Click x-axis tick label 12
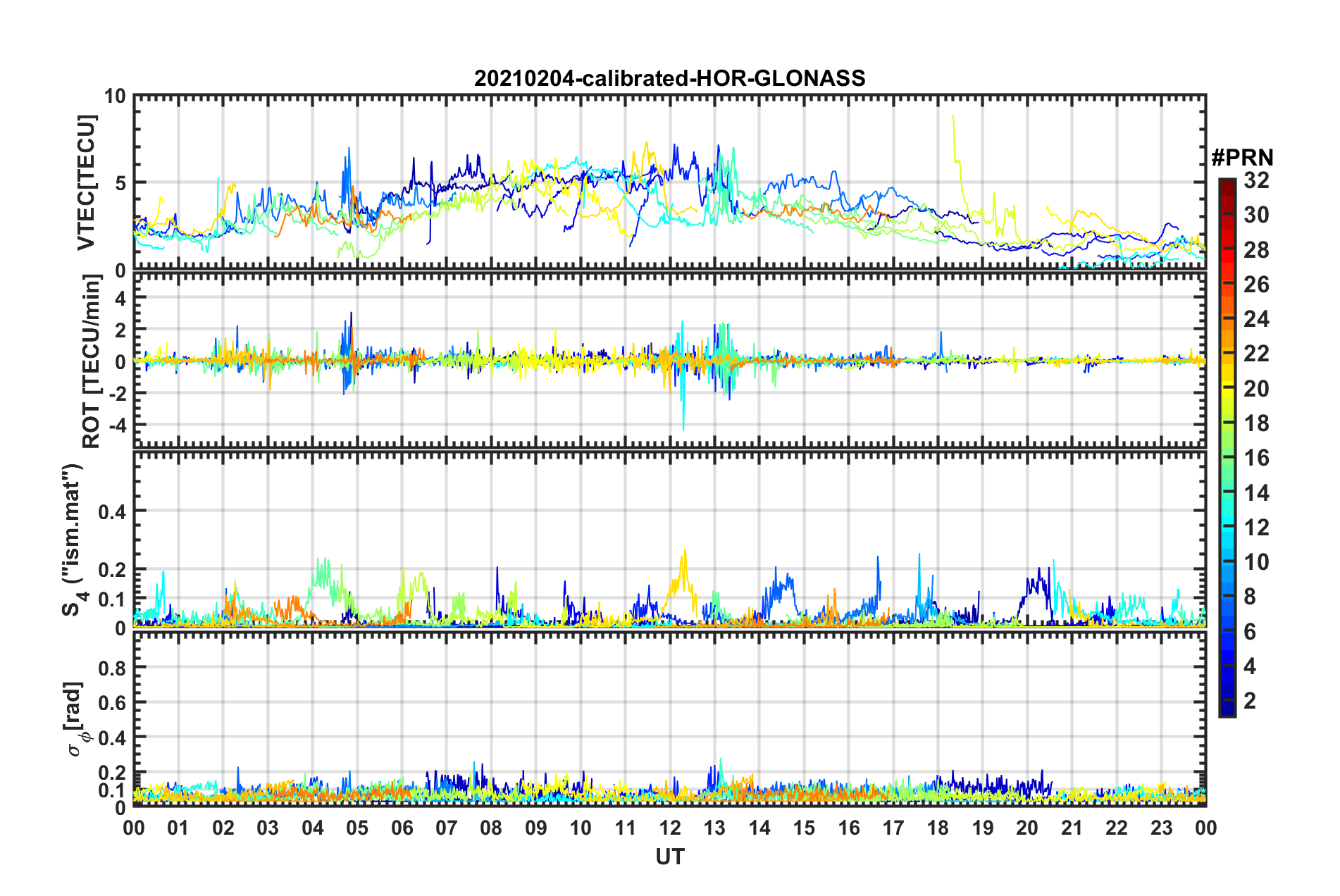Image resolution: width=1340 pixels, height=896 pixels. click(669, 828)
